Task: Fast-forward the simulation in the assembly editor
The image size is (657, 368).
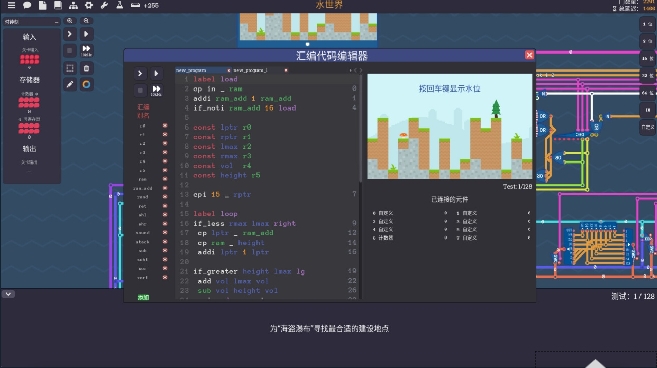Action: 156,90
